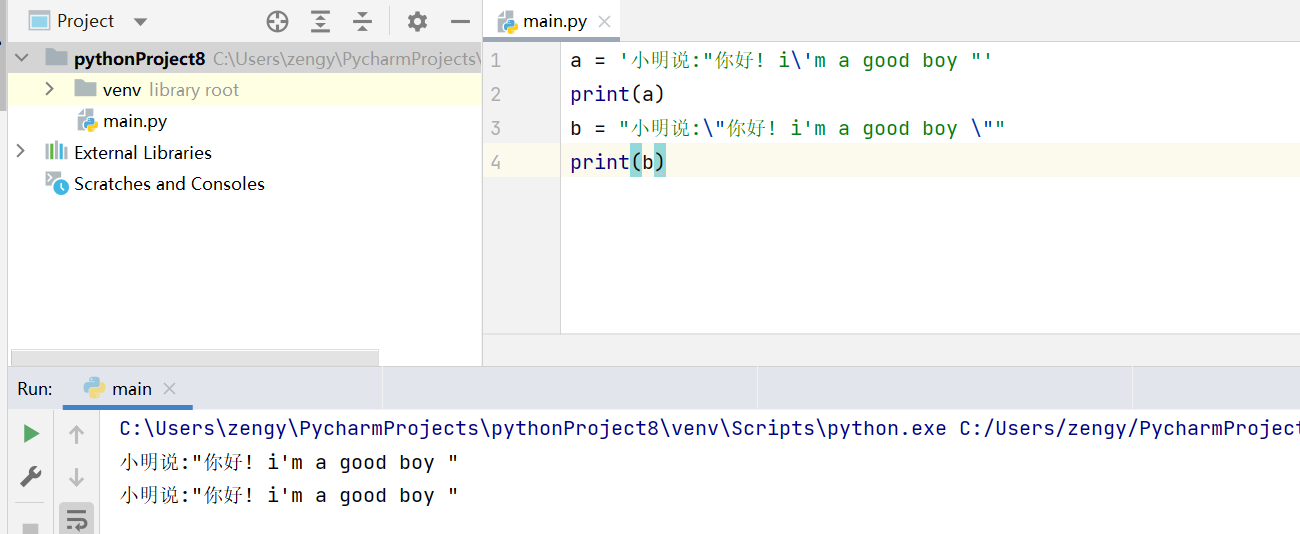Click the up arrow in Run toolbar
This screenshot has height=534, width=1300.
76,433
